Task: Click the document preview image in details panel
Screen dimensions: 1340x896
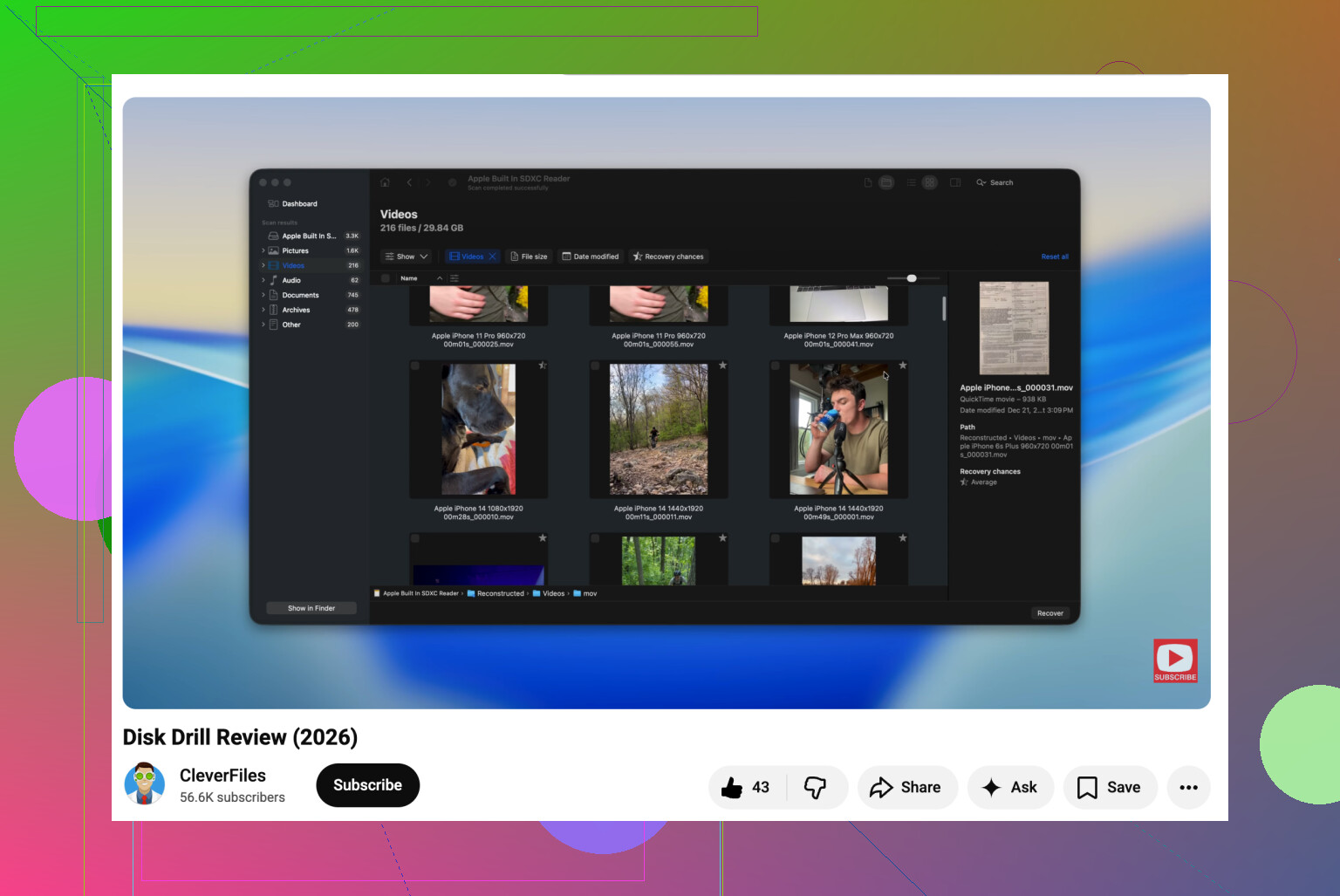Action: [1014, 328]
